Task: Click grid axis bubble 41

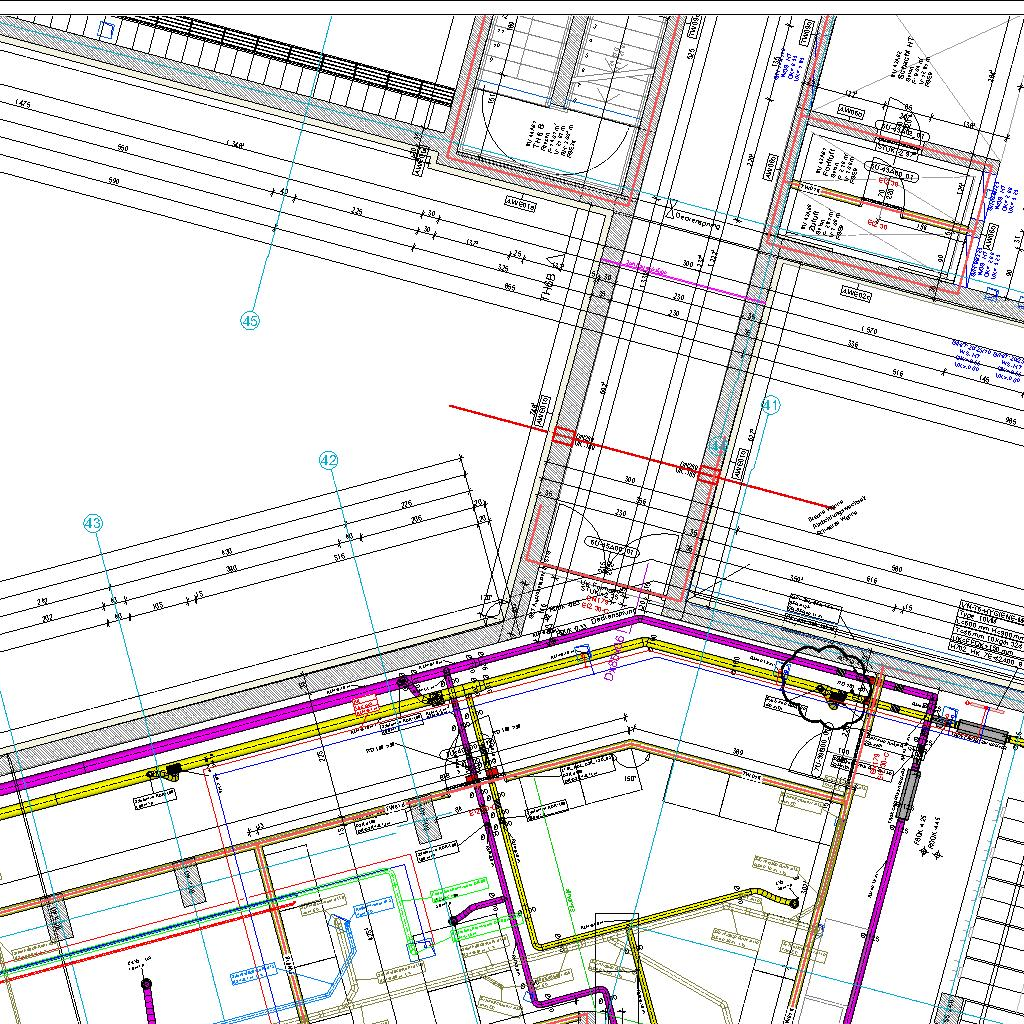Action: (770, 406)
